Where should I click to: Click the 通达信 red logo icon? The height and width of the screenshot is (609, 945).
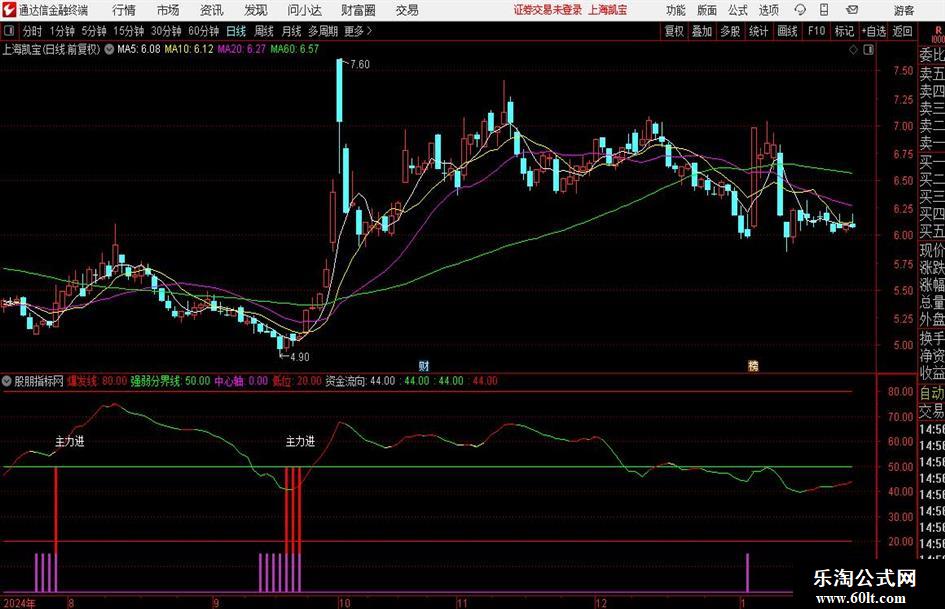pos(9,10)
